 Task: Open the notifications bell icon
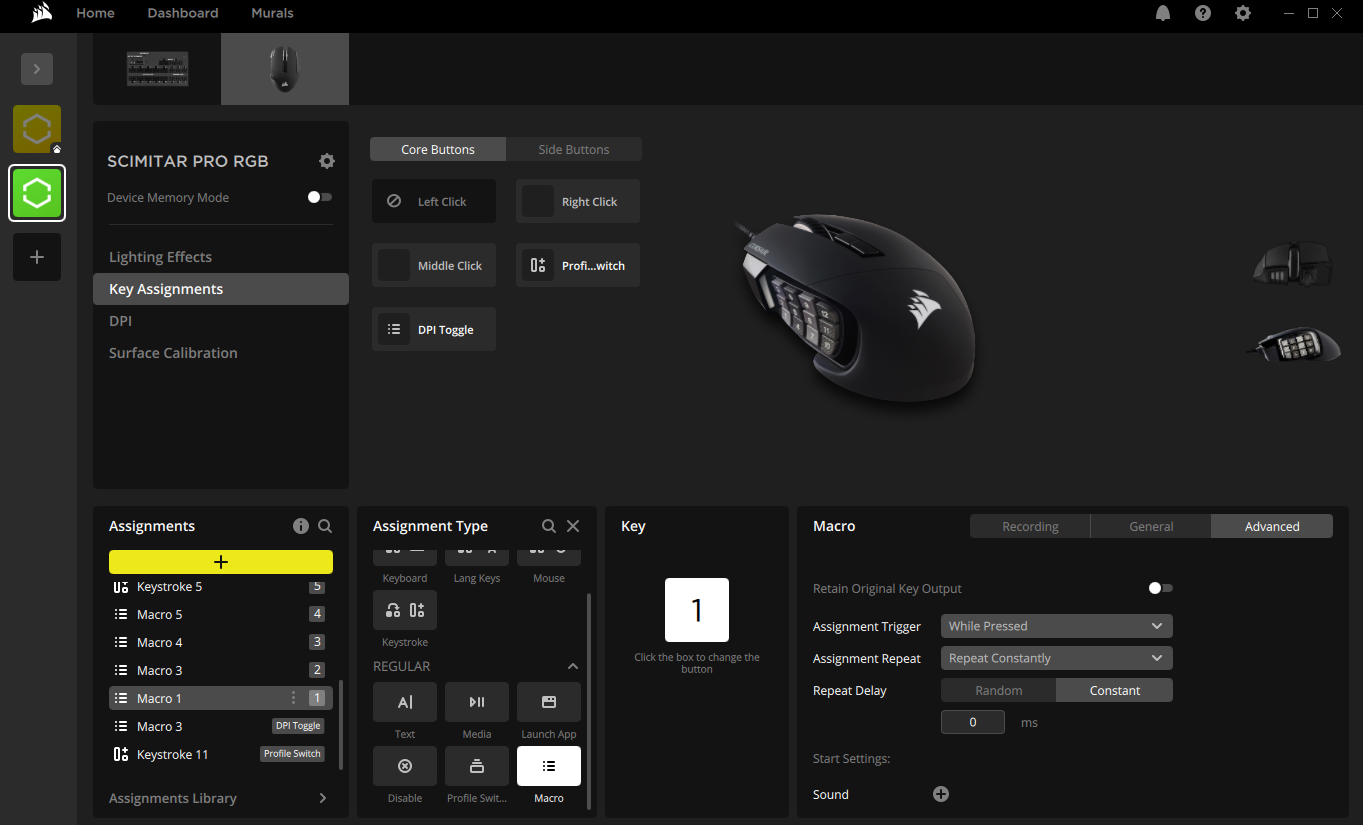click(1163, 13)
